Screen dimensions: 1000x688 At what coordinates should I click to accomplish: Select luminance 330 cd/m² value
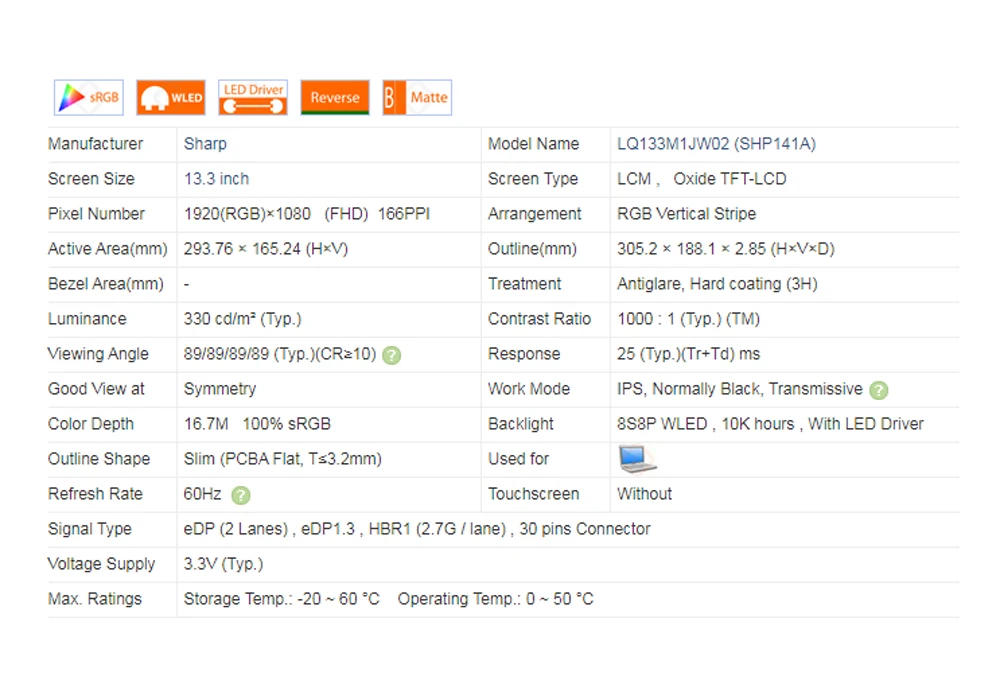tap(242, 319)
